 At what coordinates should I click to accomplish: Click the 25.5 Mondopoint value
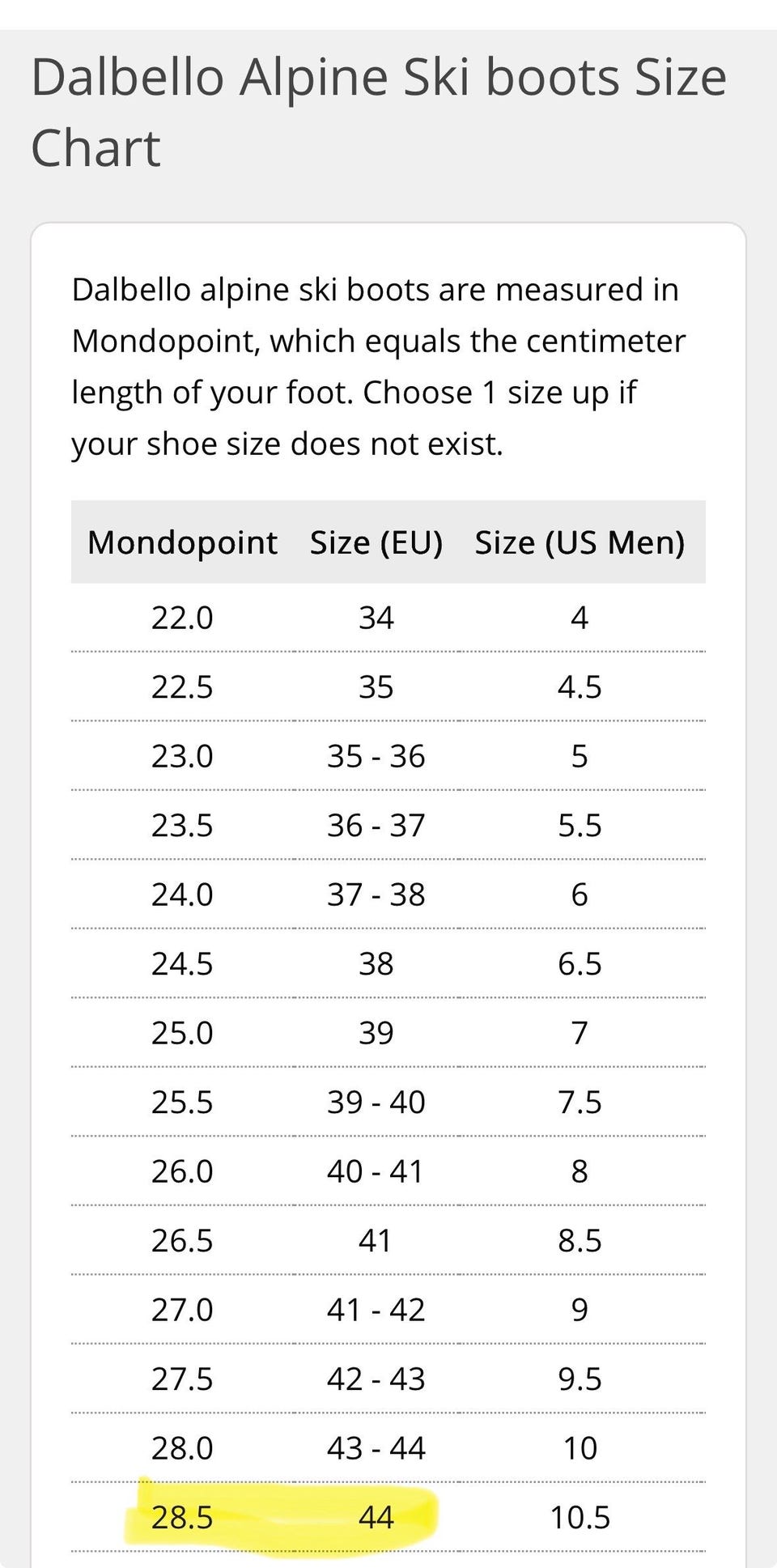[x=182, y=1103]
